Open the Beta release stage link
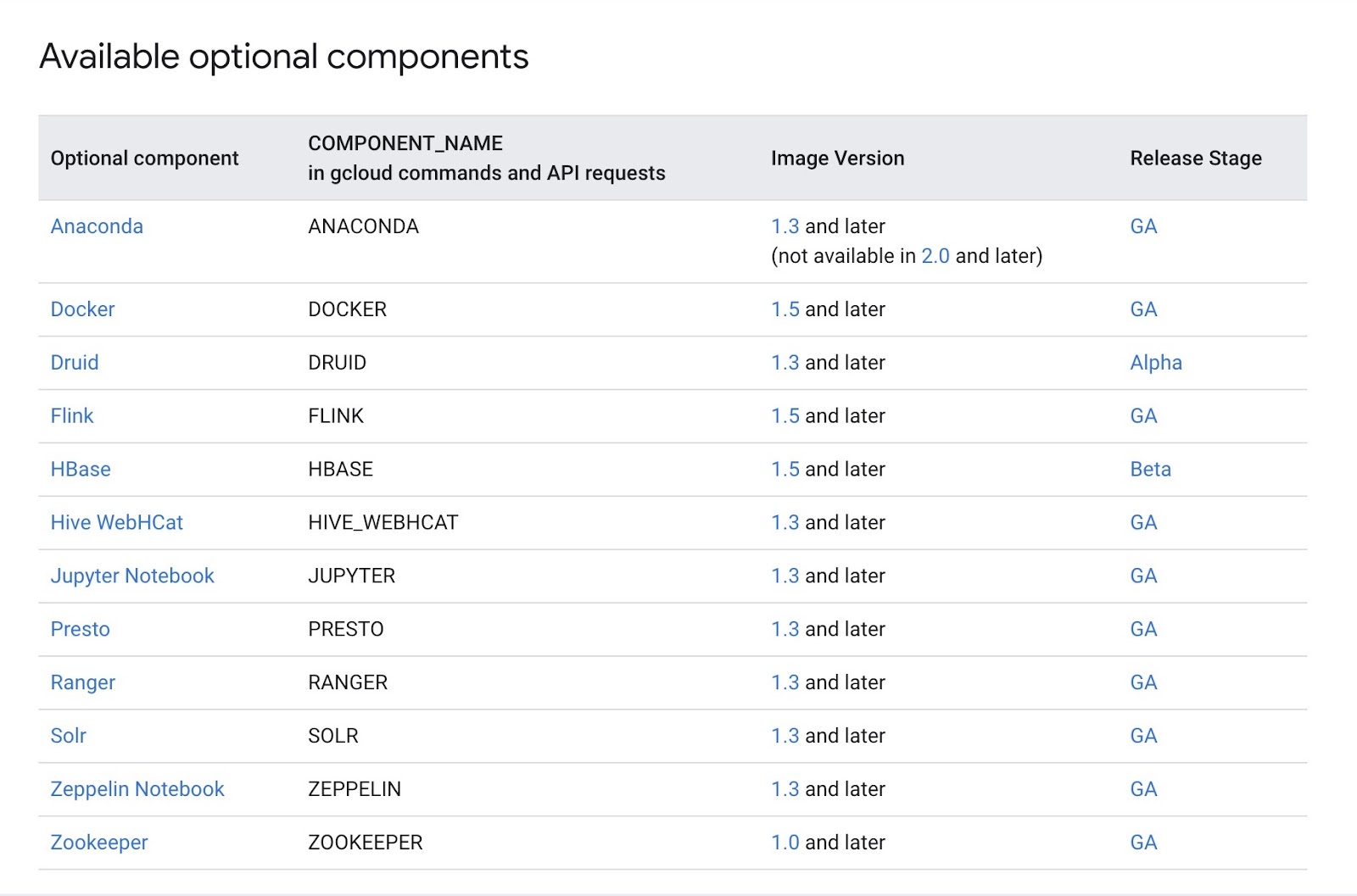The height and width of the screenshot is (896, 1357). point(1150,470)
